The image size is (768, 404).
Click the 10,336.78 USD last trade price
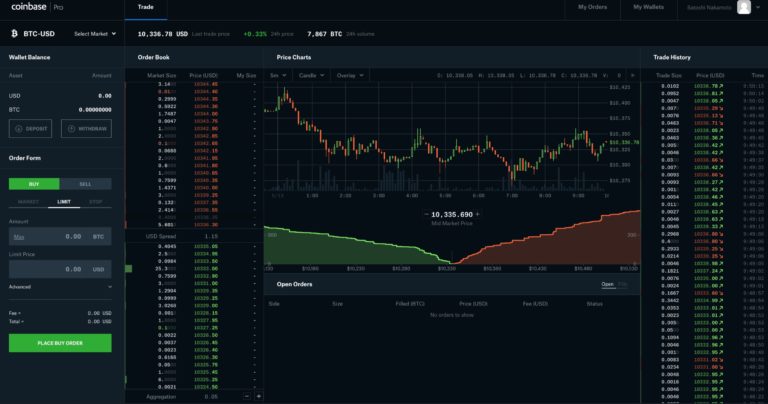(163, 34)
